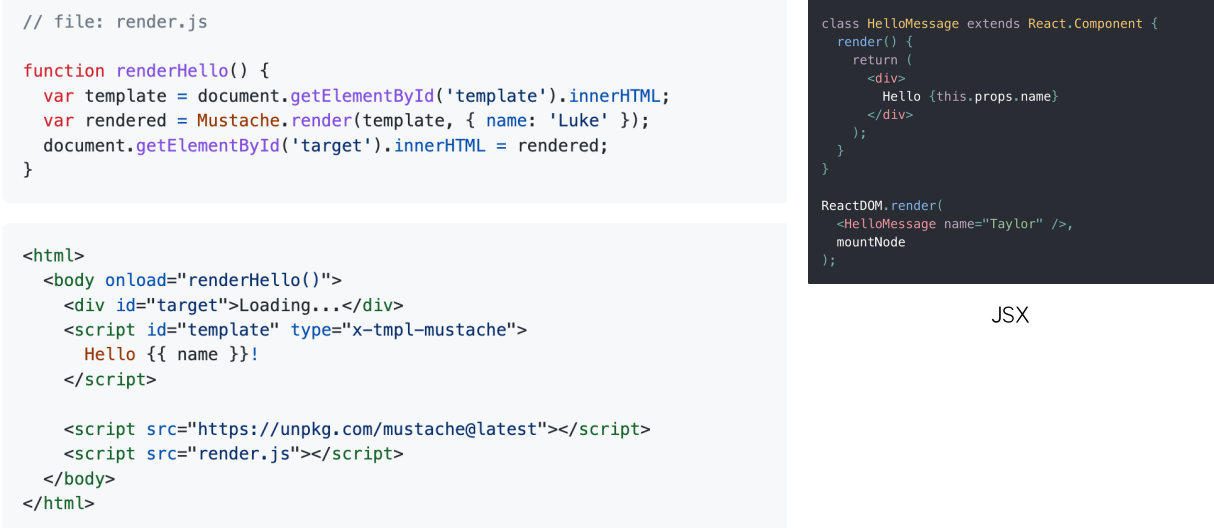Click the 'JSX' caption below the dark code block
This screenshot has height=528, width=1214.
(1010, 316)
